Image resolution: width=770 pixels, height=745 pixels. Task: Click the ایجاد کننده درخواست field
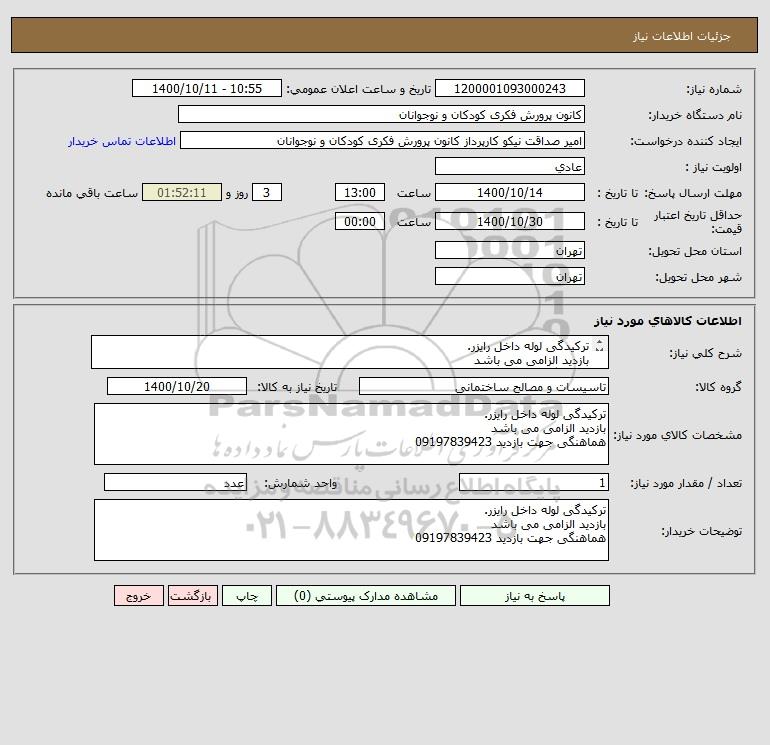click(382, 140)
